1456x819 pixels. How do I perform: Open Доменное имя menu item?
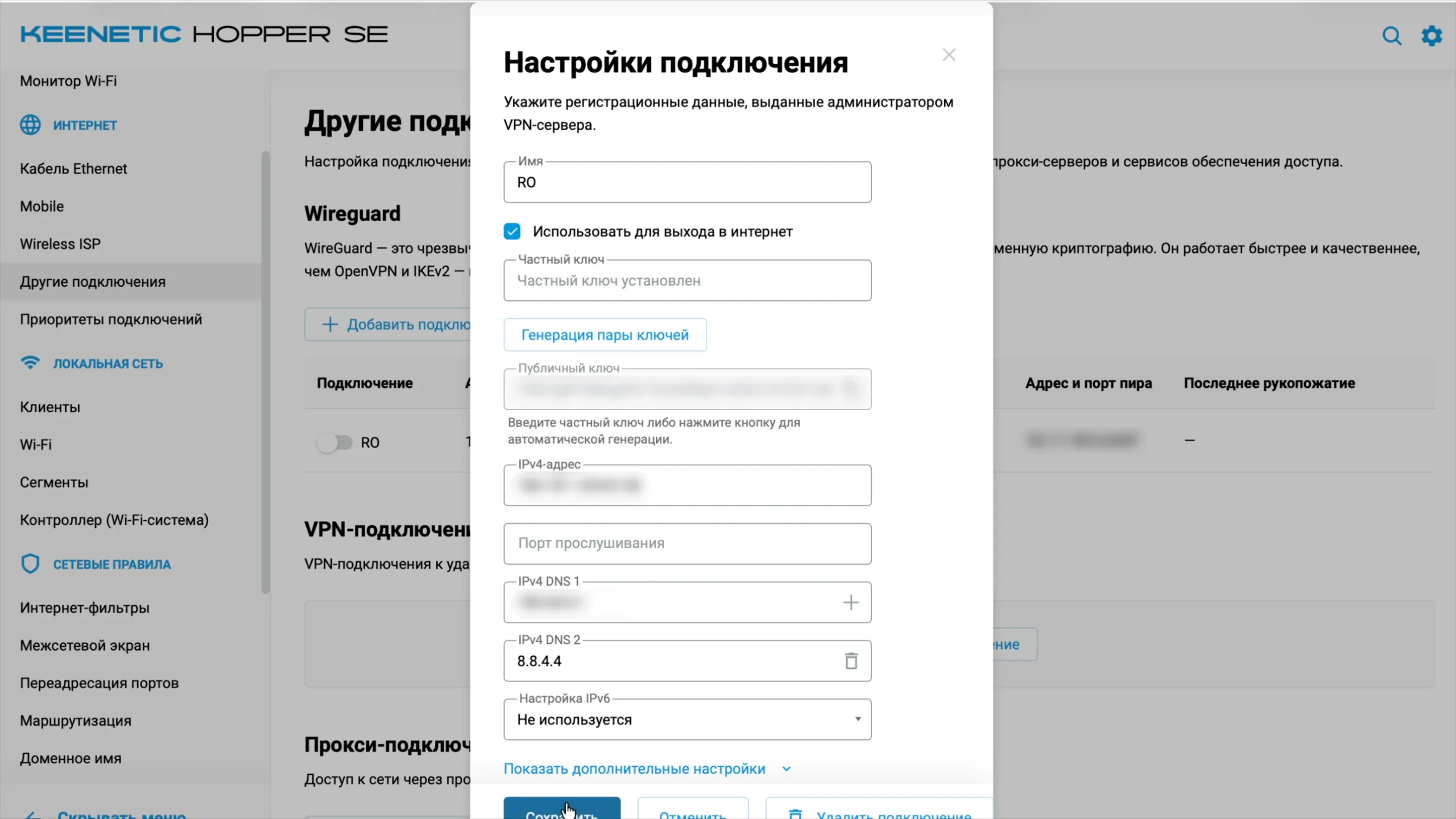point(71,758)
